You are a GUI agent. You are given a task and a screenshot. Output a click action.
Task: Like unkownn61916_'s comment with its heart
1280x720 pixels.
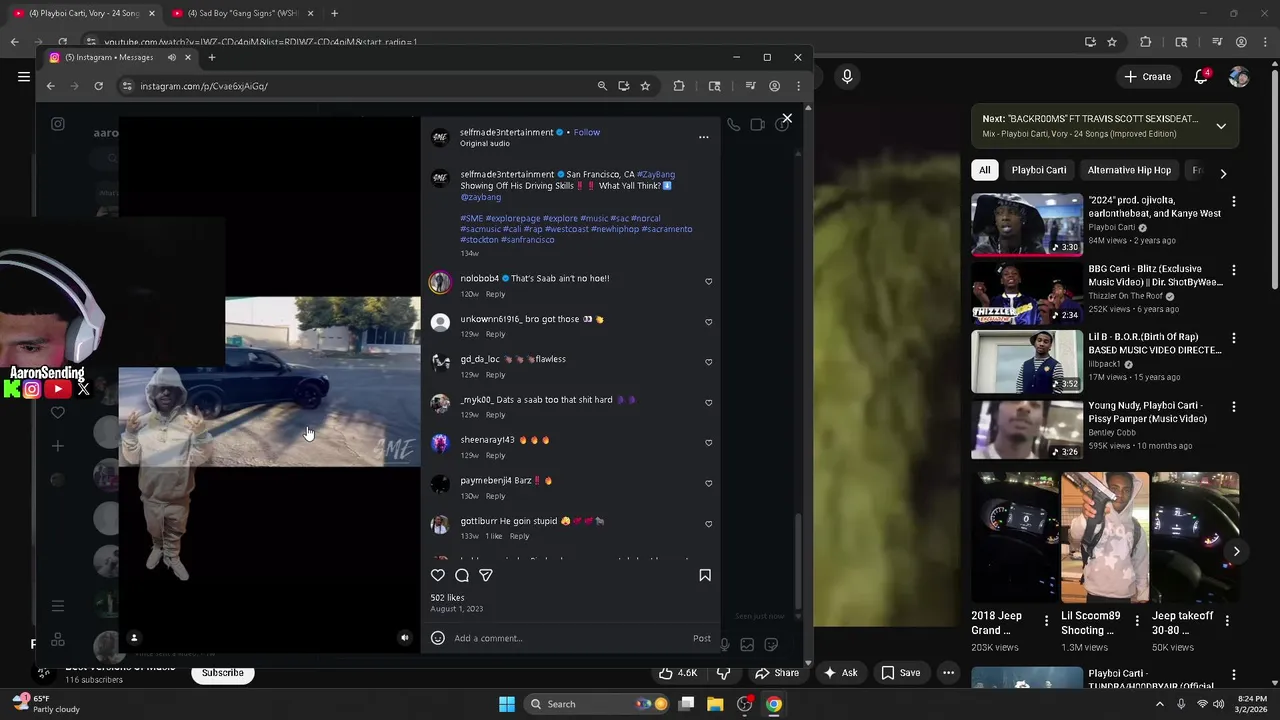(x=709, y=322)
